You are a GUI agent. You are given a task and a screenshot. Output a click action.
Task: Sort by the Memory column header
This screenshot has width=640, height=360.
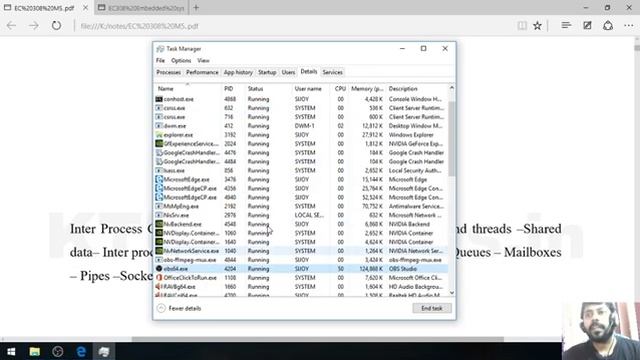tap(367, 89)
